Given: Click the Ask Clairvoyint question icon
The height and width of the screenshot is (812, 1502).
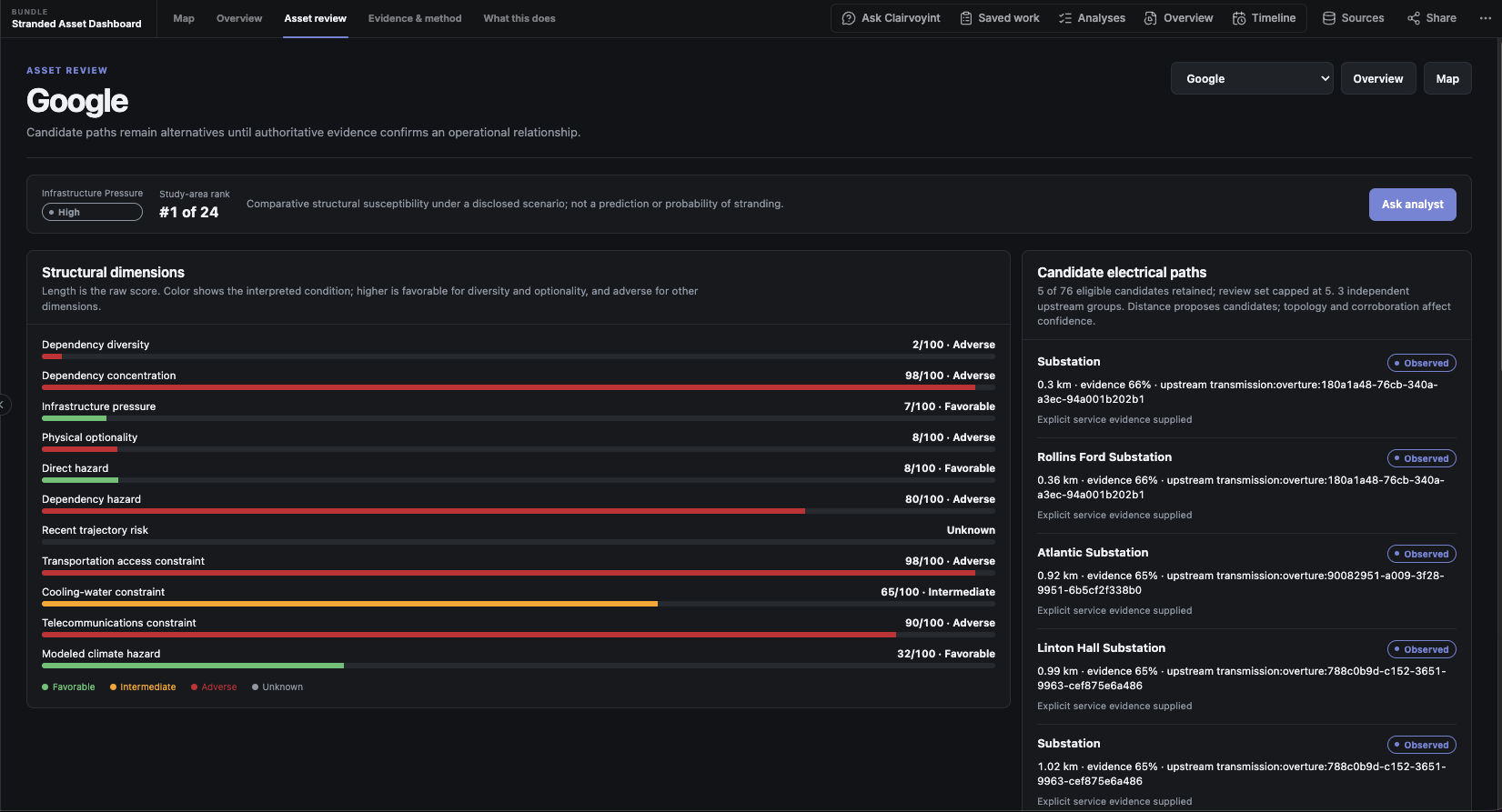Looking at the screenshot, I should 848,18.
